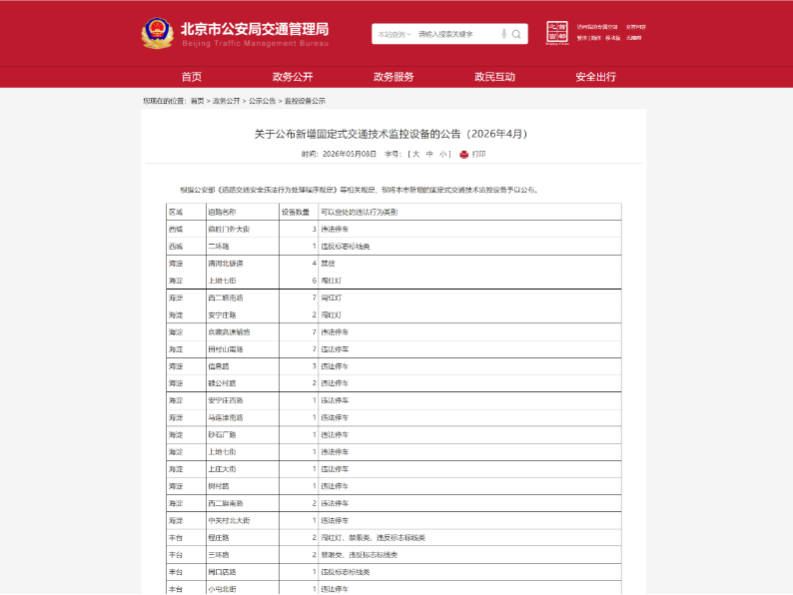Click the 简体 header link
Image resolution: width=793 pixels, height=595 pixels.
(596, 38)
